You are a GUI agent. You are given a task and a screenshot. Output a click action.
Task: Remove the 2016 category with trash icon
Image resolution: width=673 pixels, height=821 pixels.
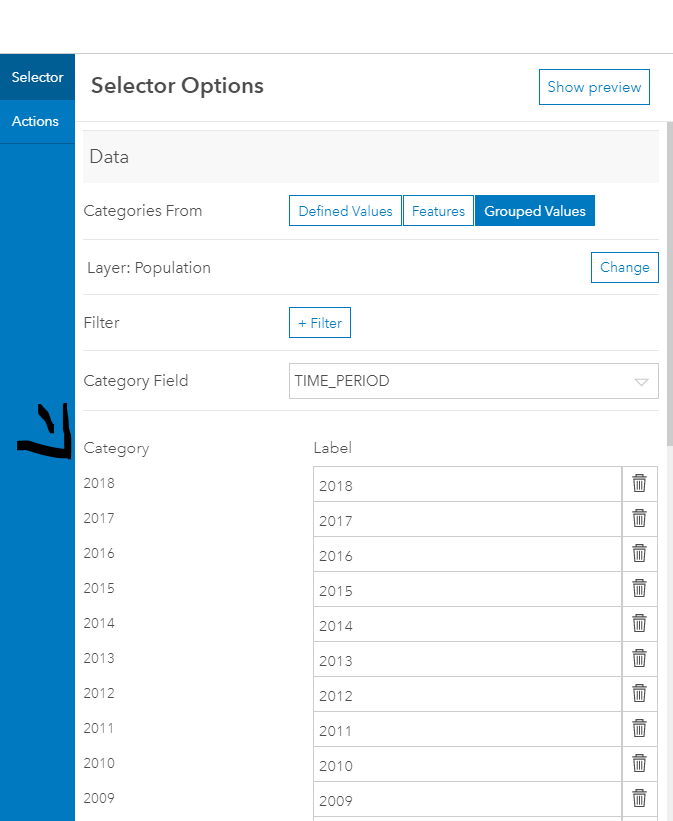[x=639, y=554]
